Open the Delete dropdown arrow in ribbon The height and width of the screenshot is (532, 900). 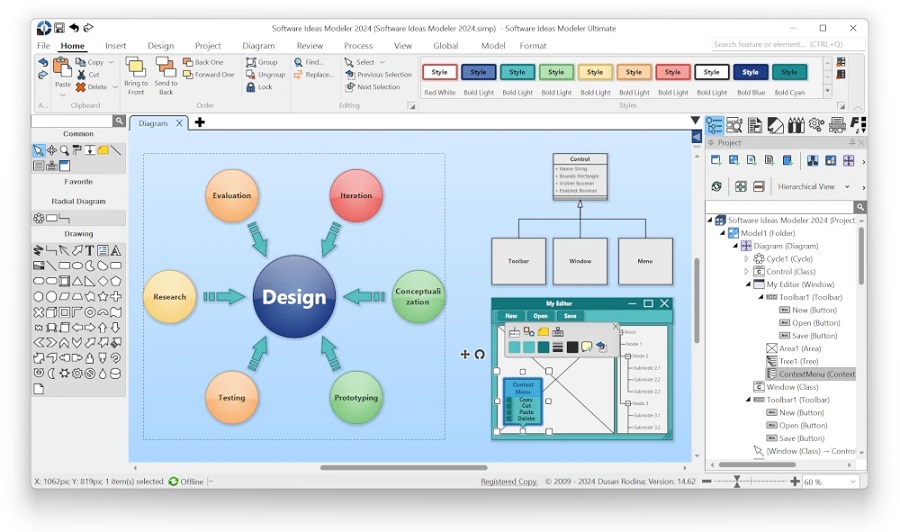click(x=115, y=87)
